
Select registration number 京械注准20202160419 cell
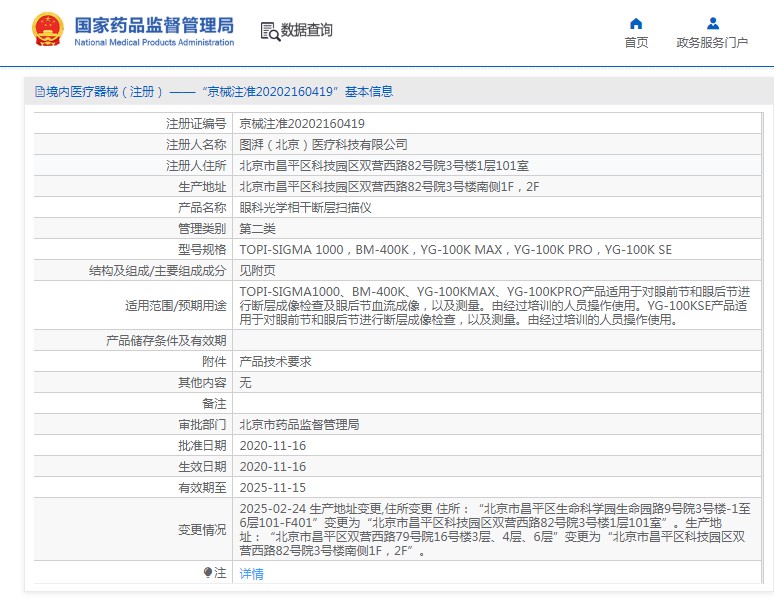pyautogui.click(x=302, y=124)
